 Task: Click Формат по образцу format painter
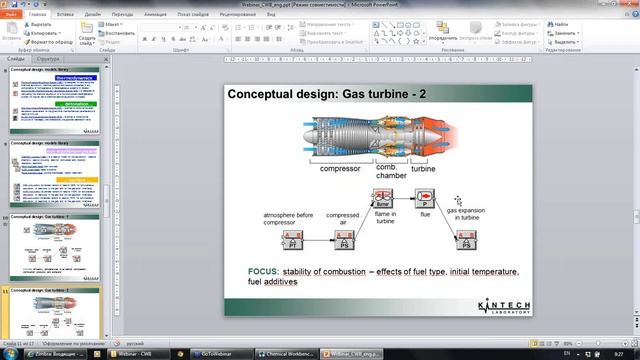48,42
